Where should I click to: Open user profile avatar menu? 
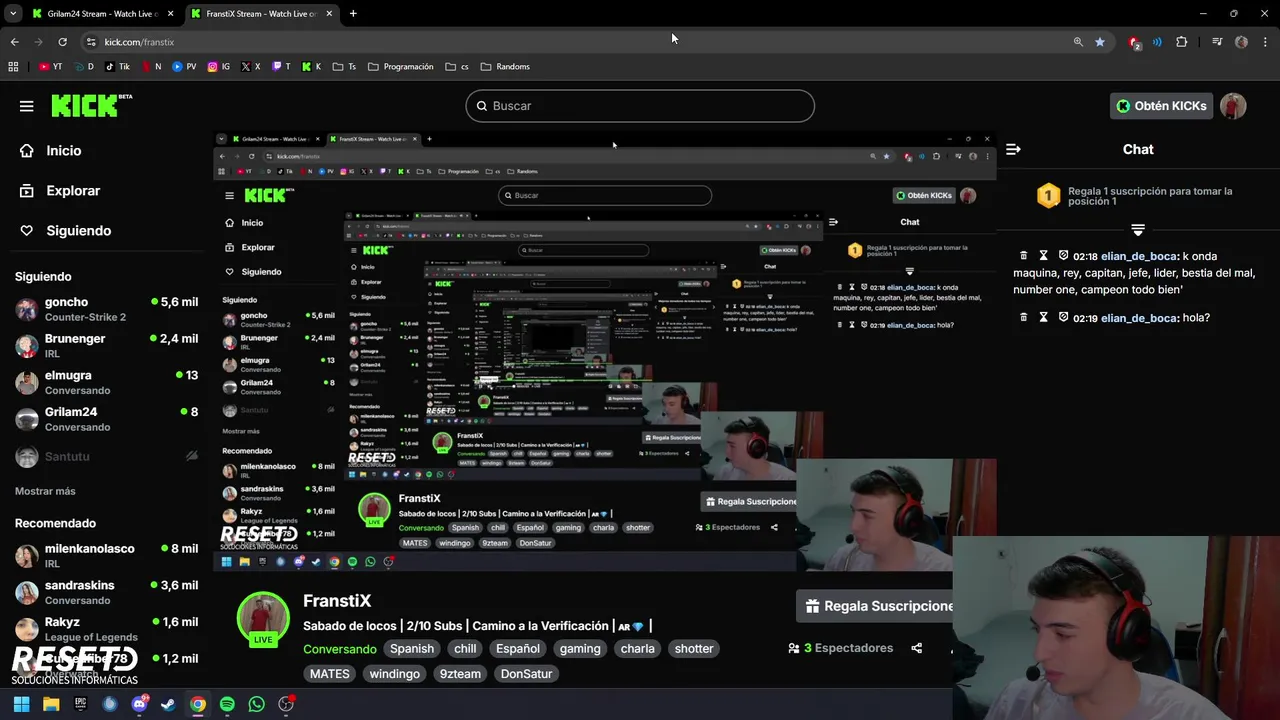[1233, 106]
